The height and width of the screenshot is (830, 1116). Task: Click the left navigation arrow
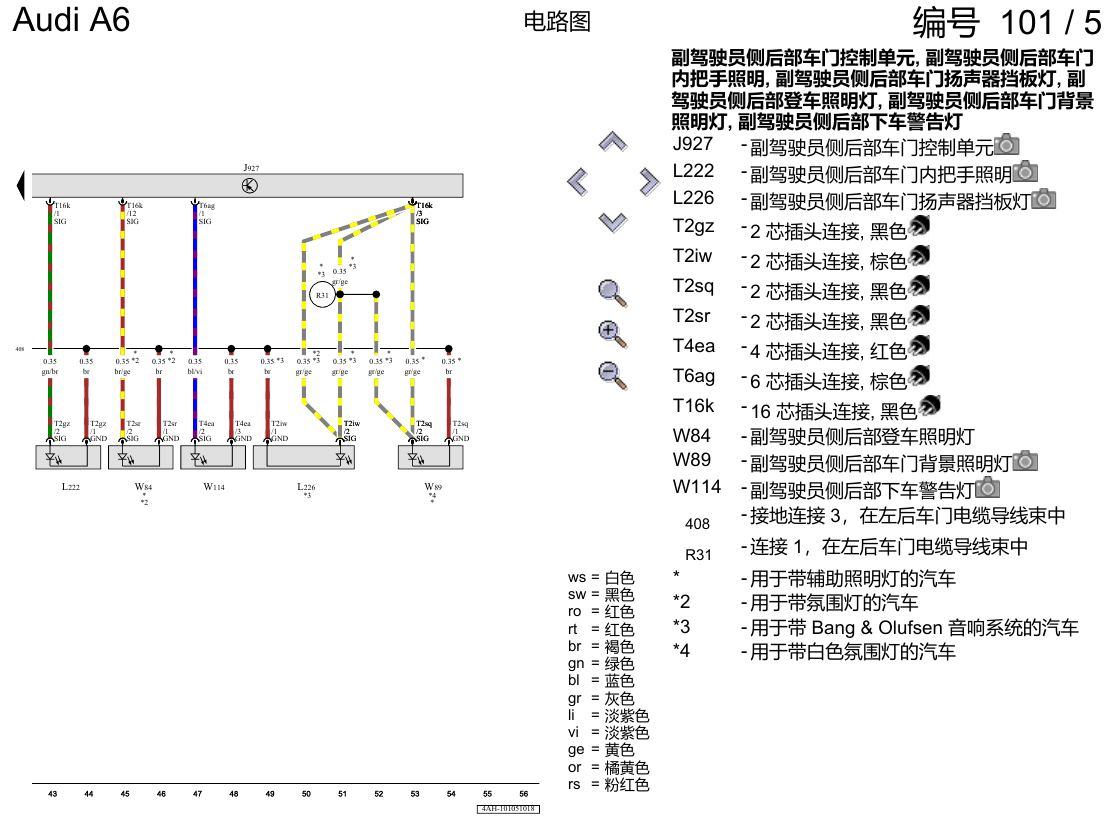(578, 182)
